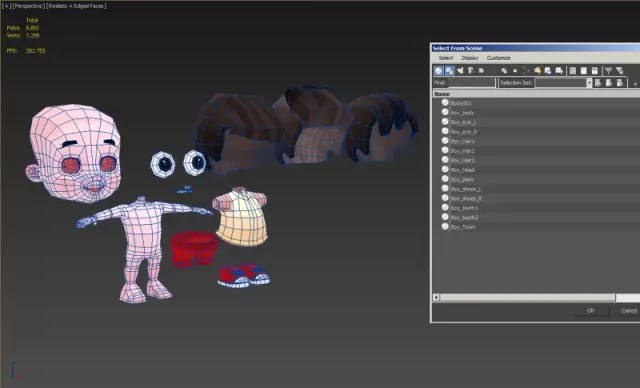Click the Select None icon in toolbar
The width and height of the screenshot is (640, 388).
(x=584, y=71)
